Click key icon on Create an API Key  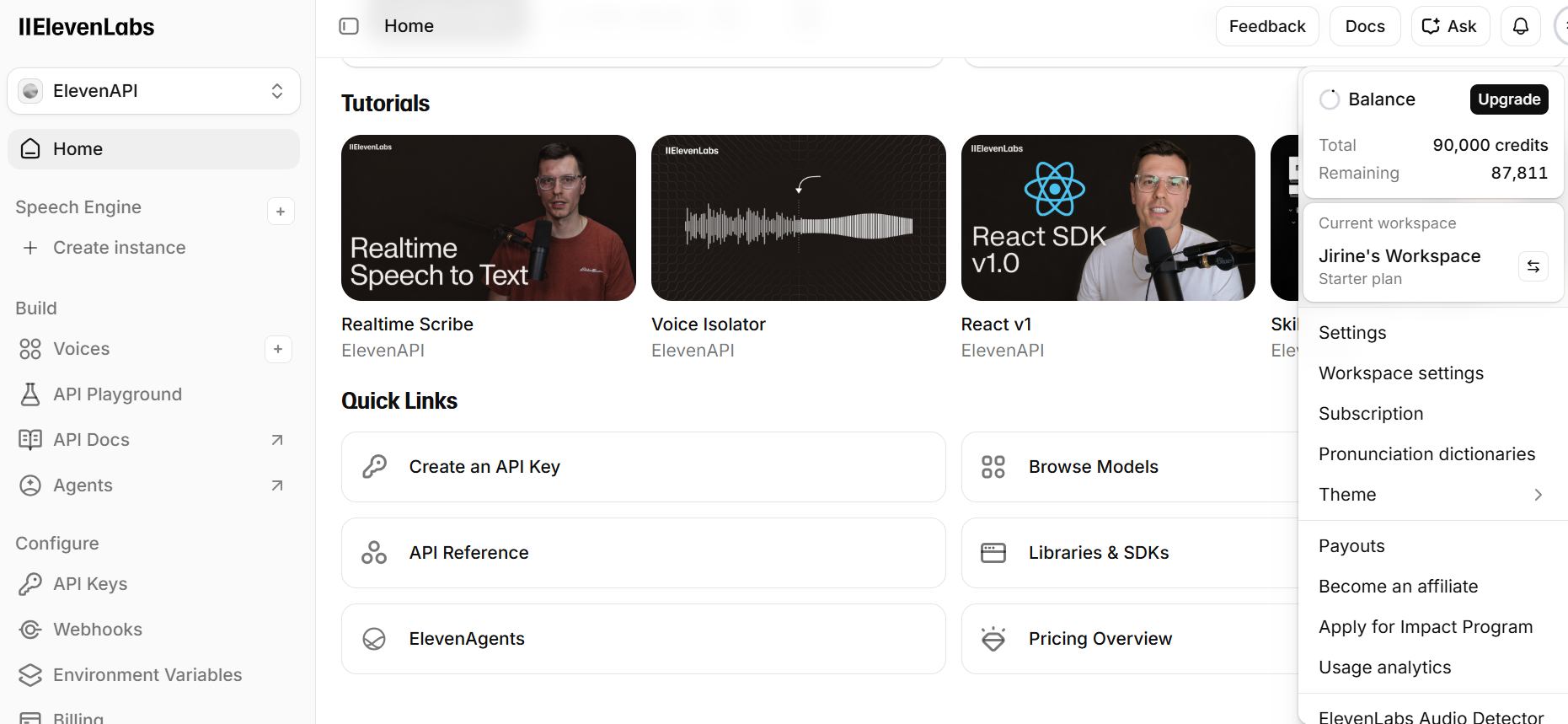click(x=374, y=467)
